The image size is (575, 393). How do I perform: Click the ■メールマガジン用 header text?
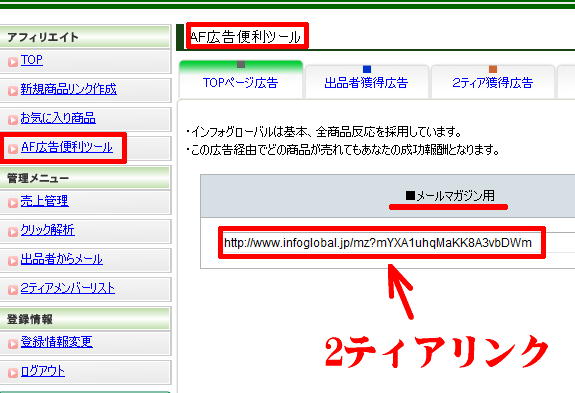pyautogui.click(x=450, y=196)
